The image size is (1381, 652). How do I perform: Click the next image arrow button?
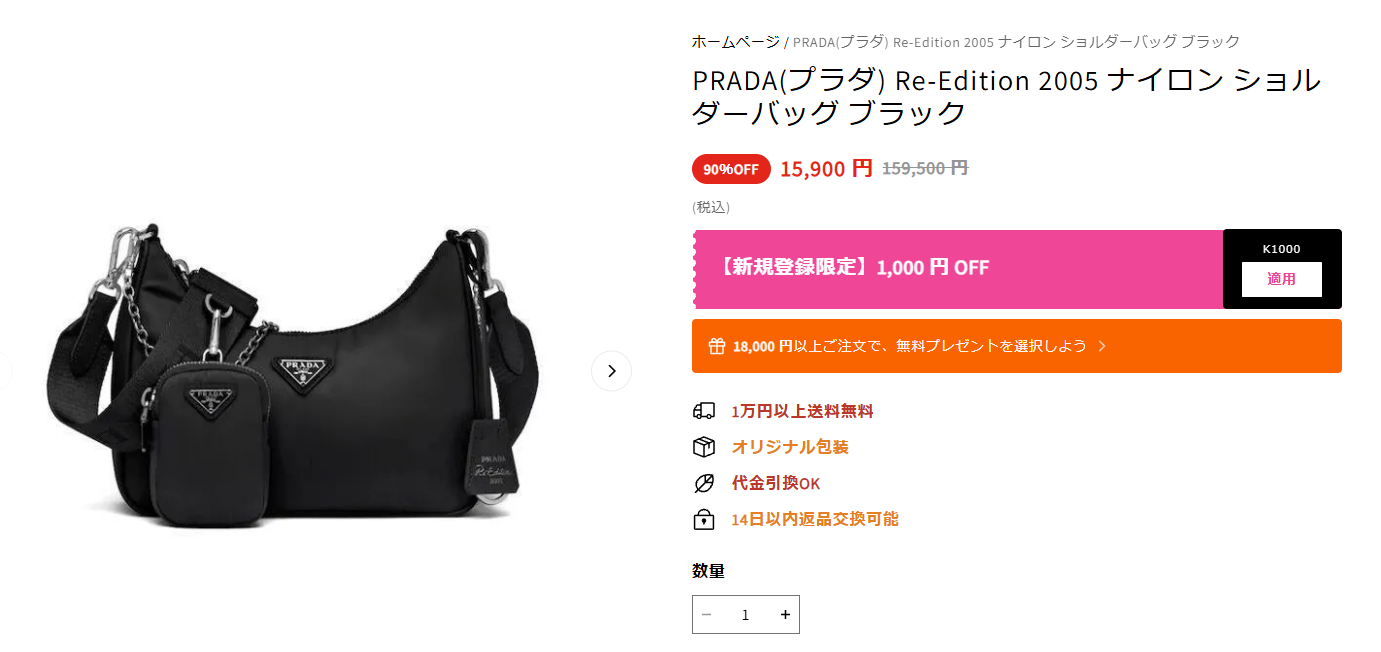pyautogui.click(x=611, y=371)
